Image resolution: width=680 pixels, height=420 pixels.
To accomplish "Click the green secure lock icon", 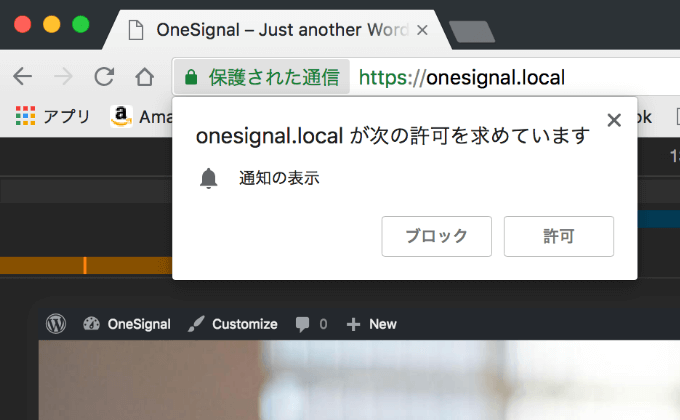I will pos(191,78).
